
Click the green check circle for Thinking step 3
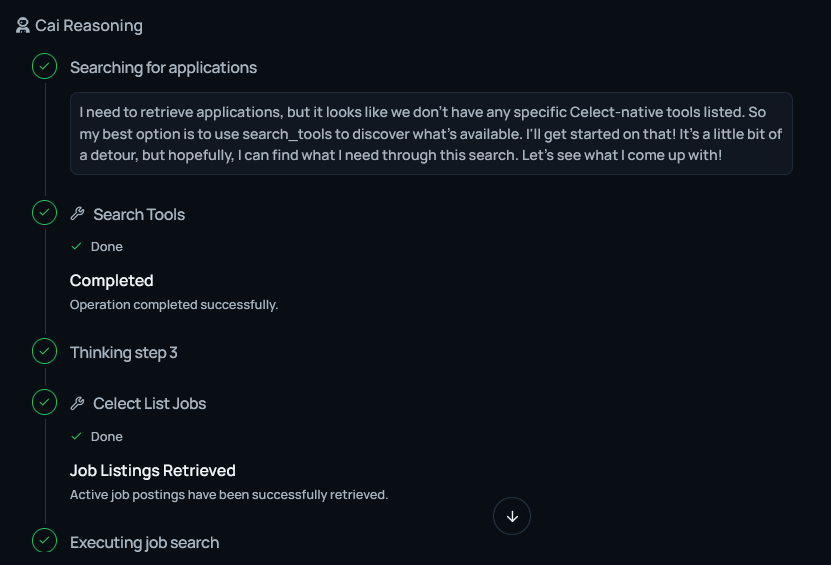point(44,351)
